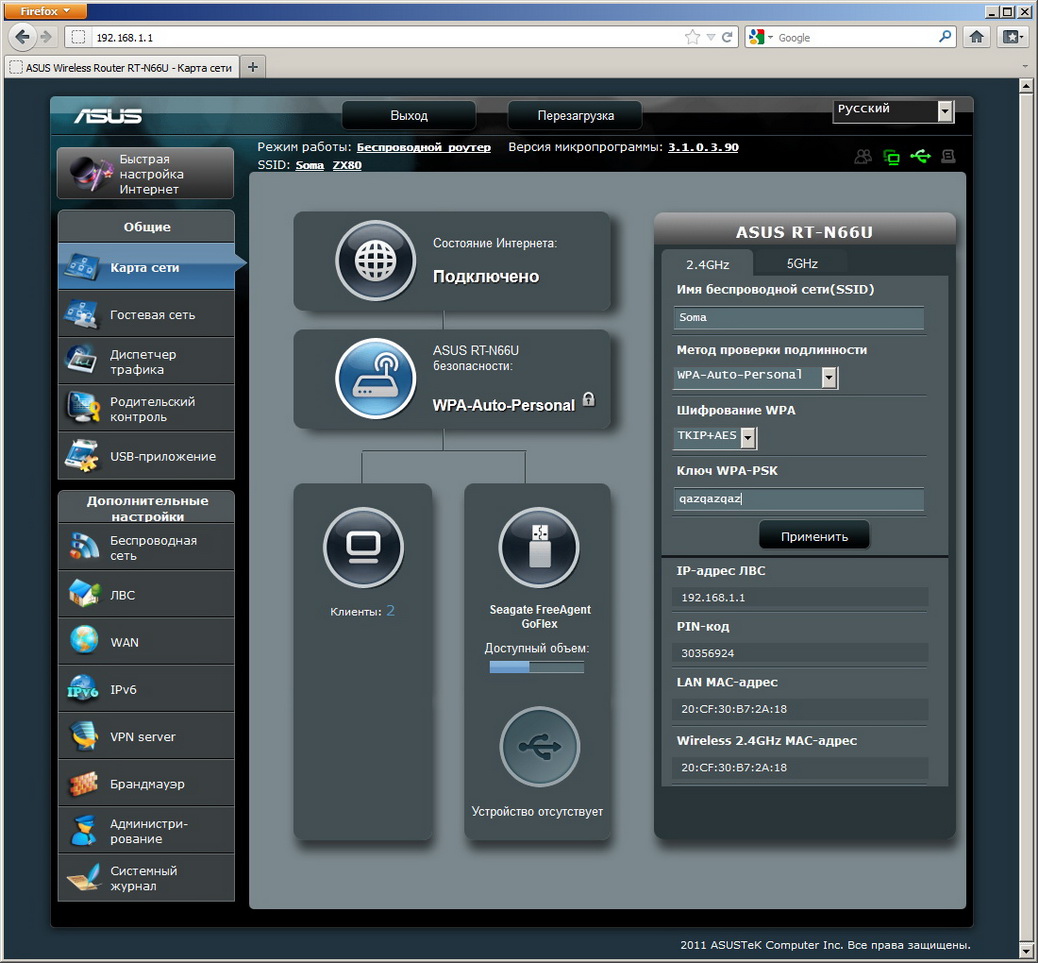Click the router security icon
Viewport: 1038px width, 963px height.
[x=375, y=379]
